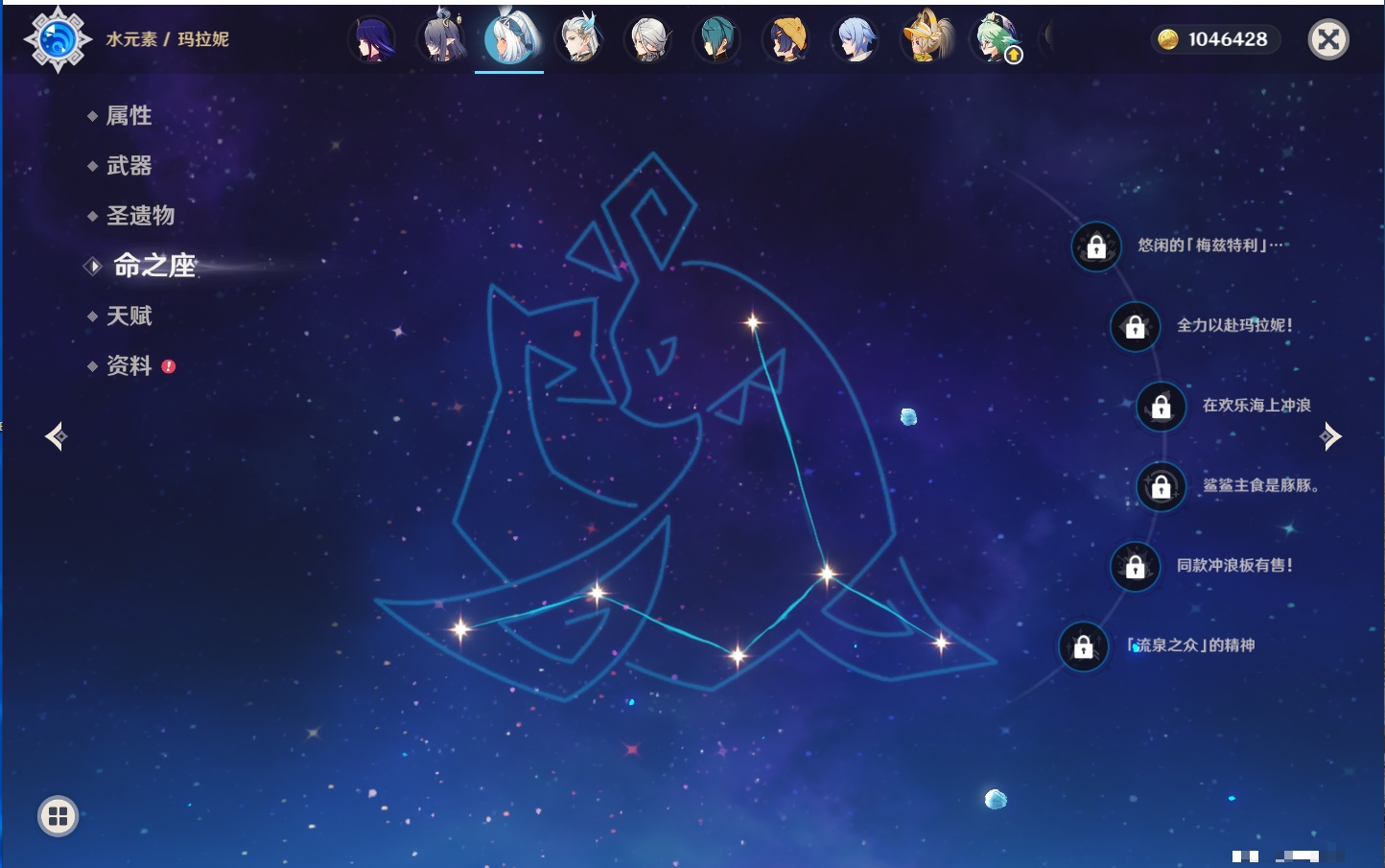Select the avatar wearing a yellow beanie

pos(786,40)
